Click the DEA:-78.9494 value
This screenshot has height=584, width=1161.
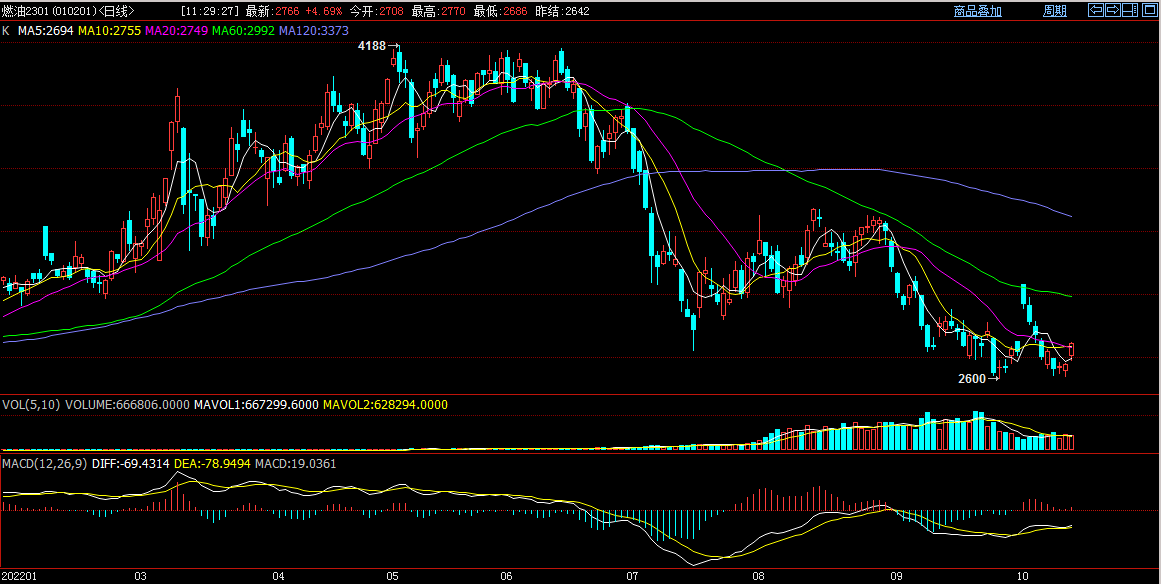pos(213,463)
